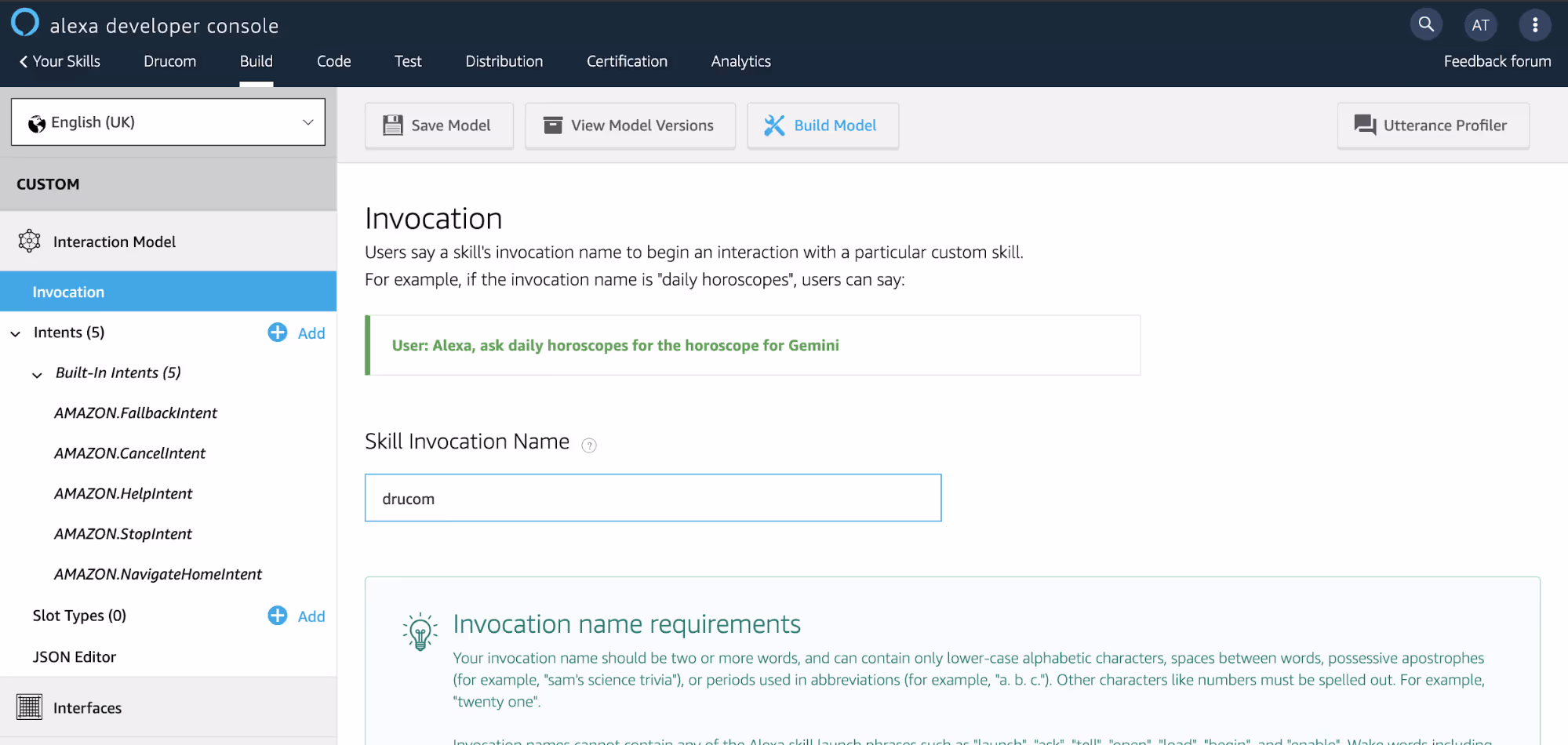This screenshot has width=1568, height=745.
Task: Select AMAZON.HelpIntent in the sidebar
Action: (x=123, y=494)
